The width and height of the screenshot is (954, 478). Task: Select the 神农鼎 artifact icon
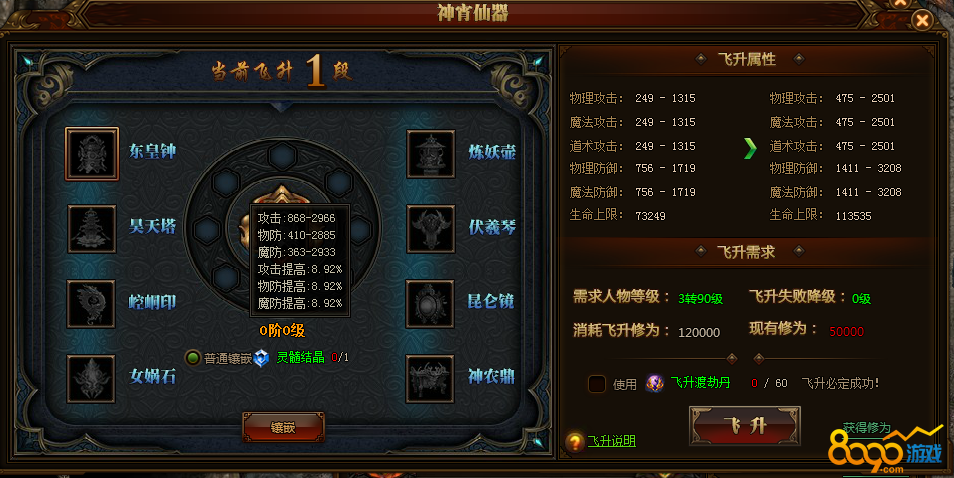[430, 379]
